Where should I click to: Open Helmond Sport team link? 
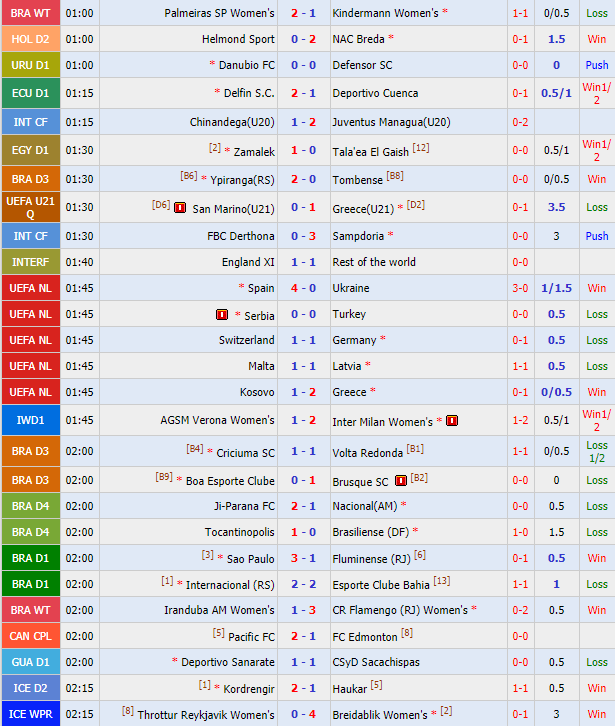tap(238, 39)
